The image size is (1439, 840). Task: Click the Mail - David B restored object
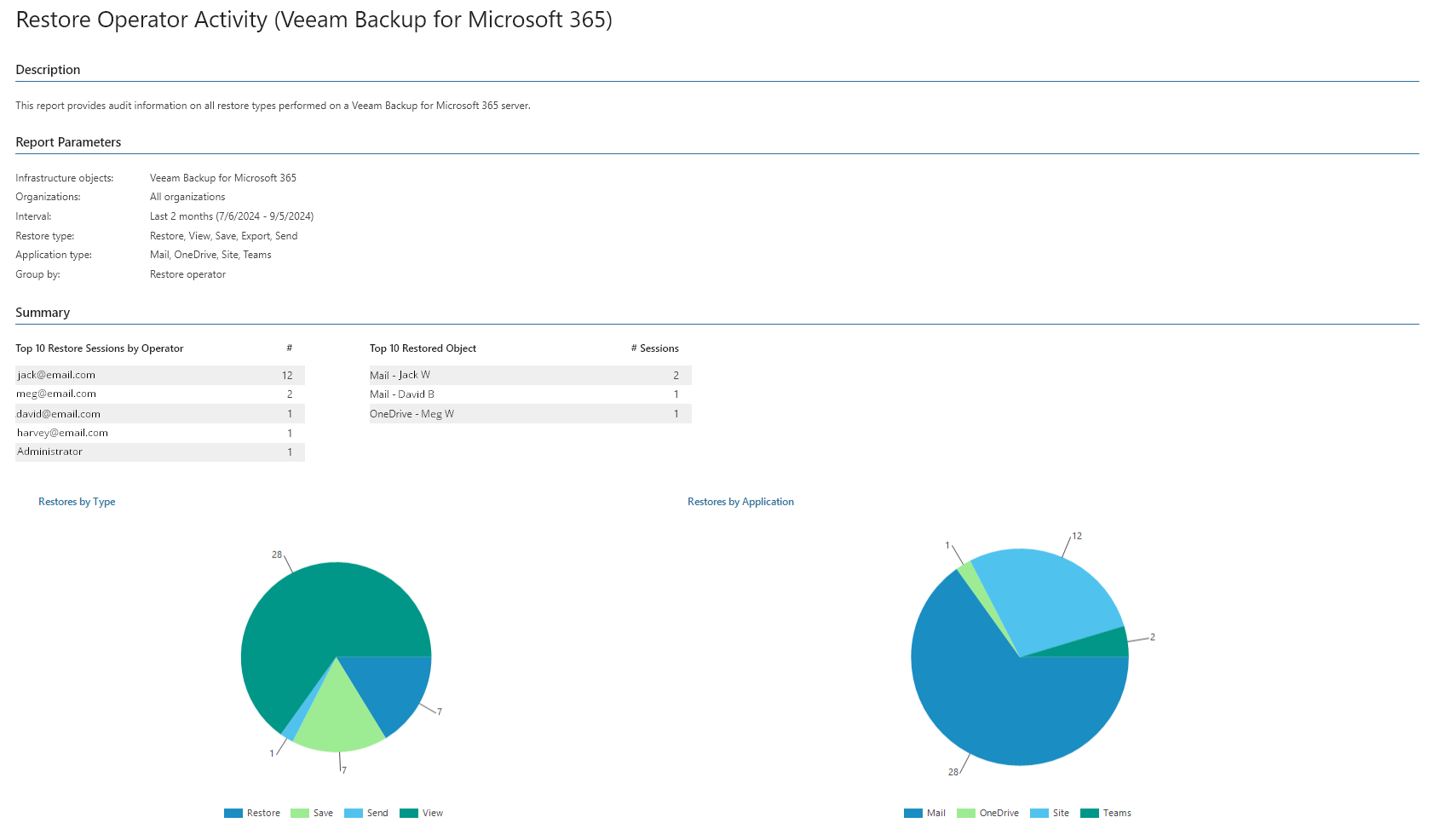pos(530,394)
